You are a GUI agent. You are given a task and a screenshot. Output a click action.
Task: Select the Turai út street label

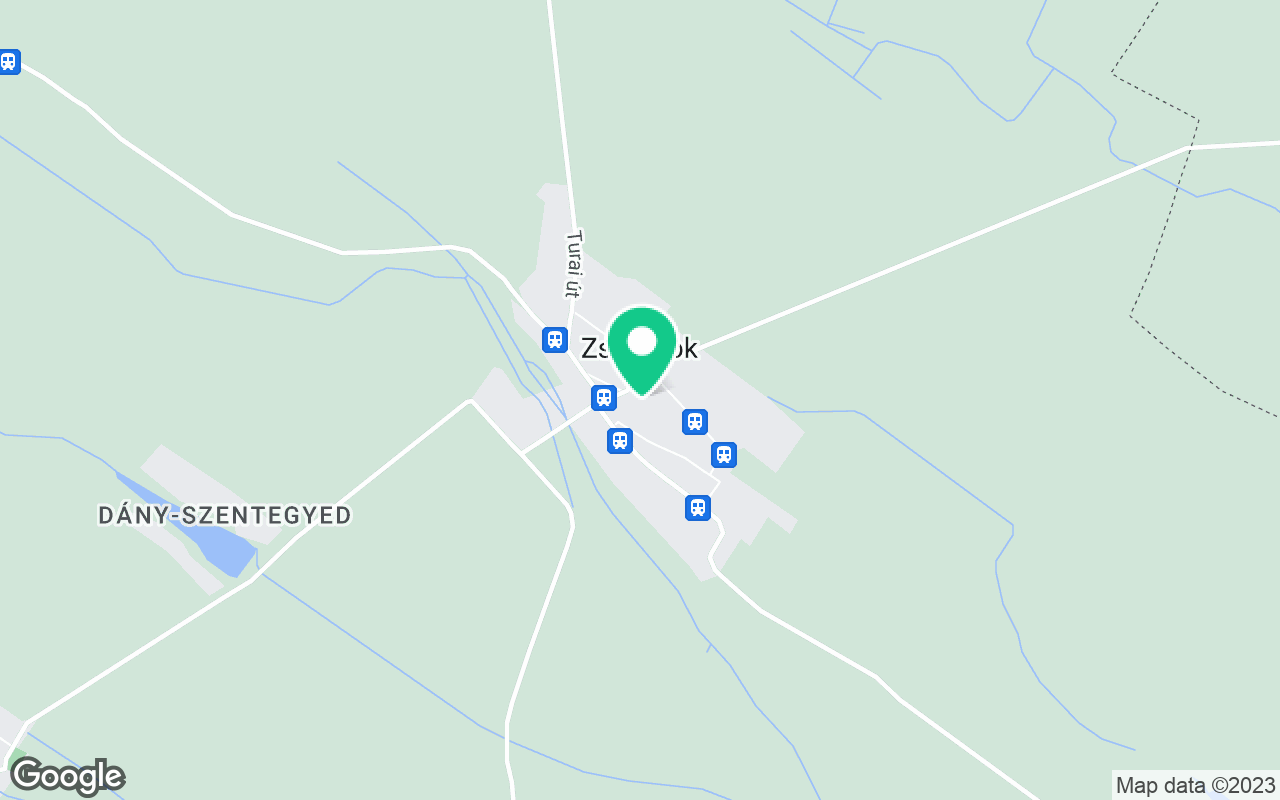(573, 264)
